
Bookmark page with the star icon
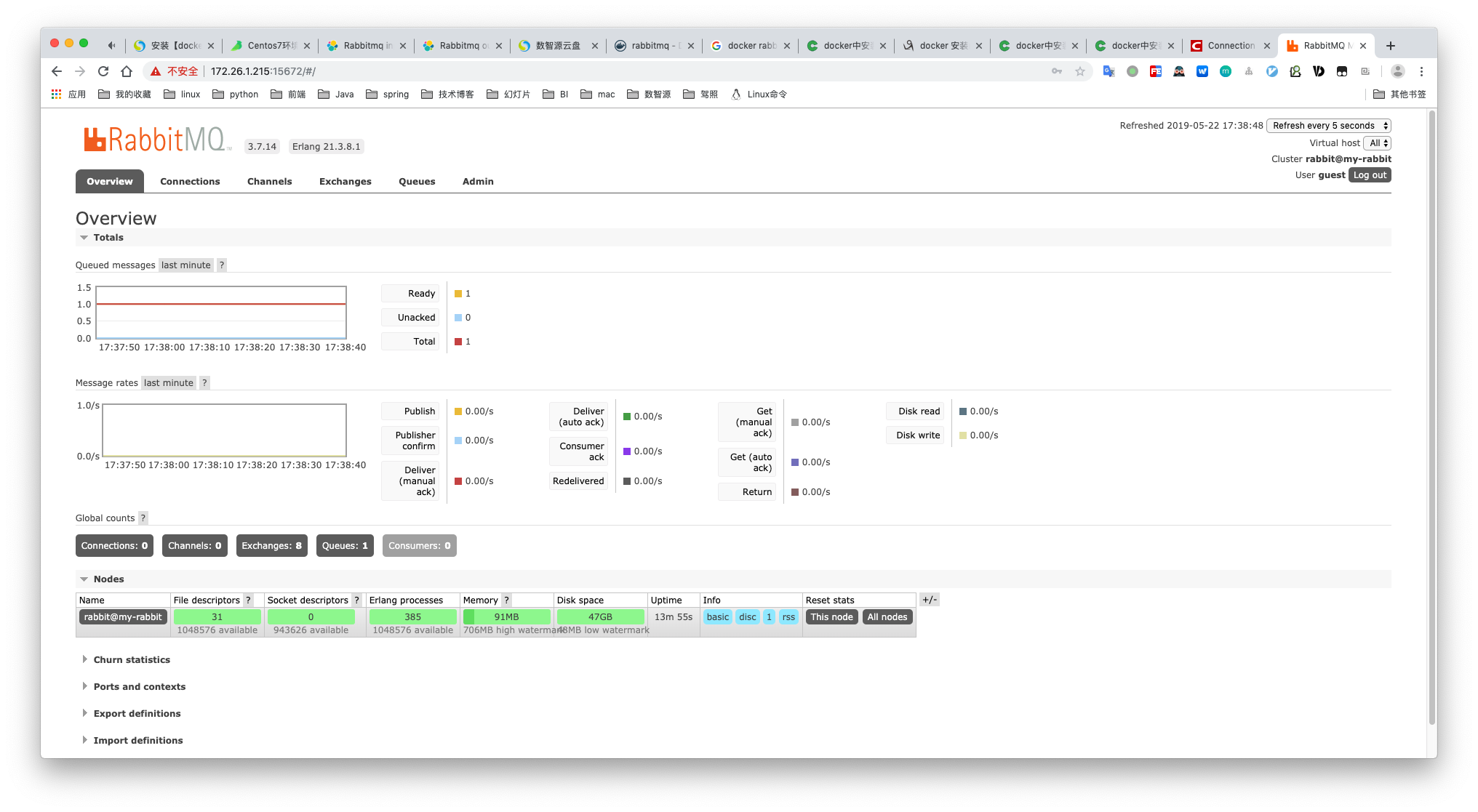pyautogui.click(x=1080, y=71)
